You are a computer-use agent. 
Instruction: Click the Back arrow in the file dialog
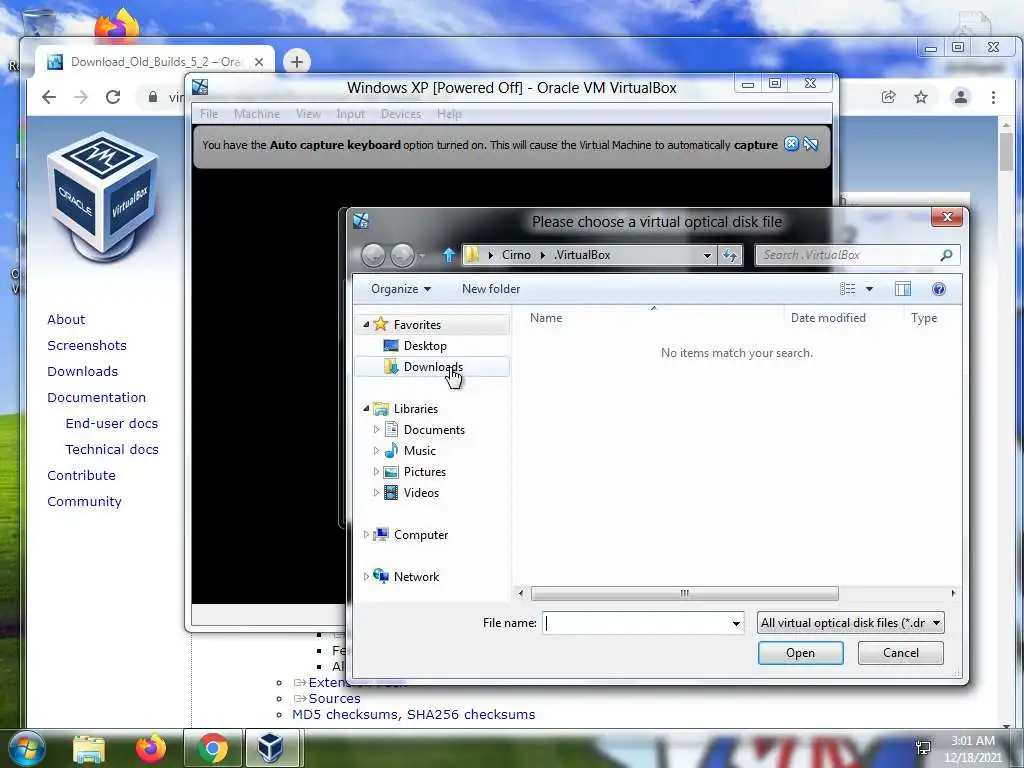coord(373,255)
